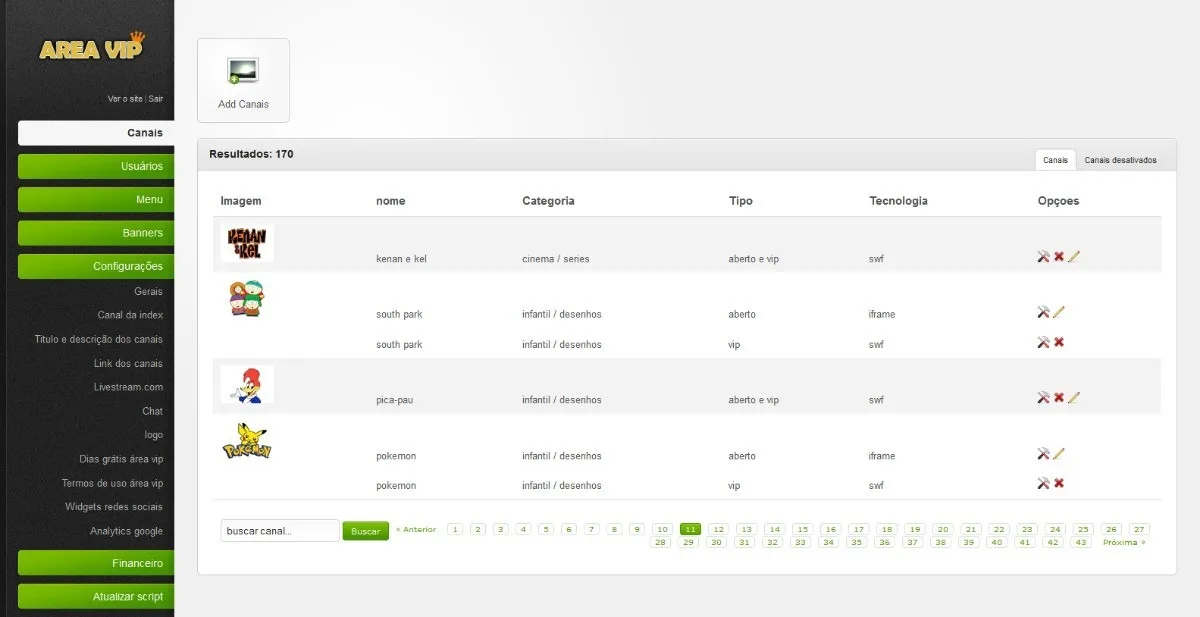Click the green Buscar button

point(365,531)
